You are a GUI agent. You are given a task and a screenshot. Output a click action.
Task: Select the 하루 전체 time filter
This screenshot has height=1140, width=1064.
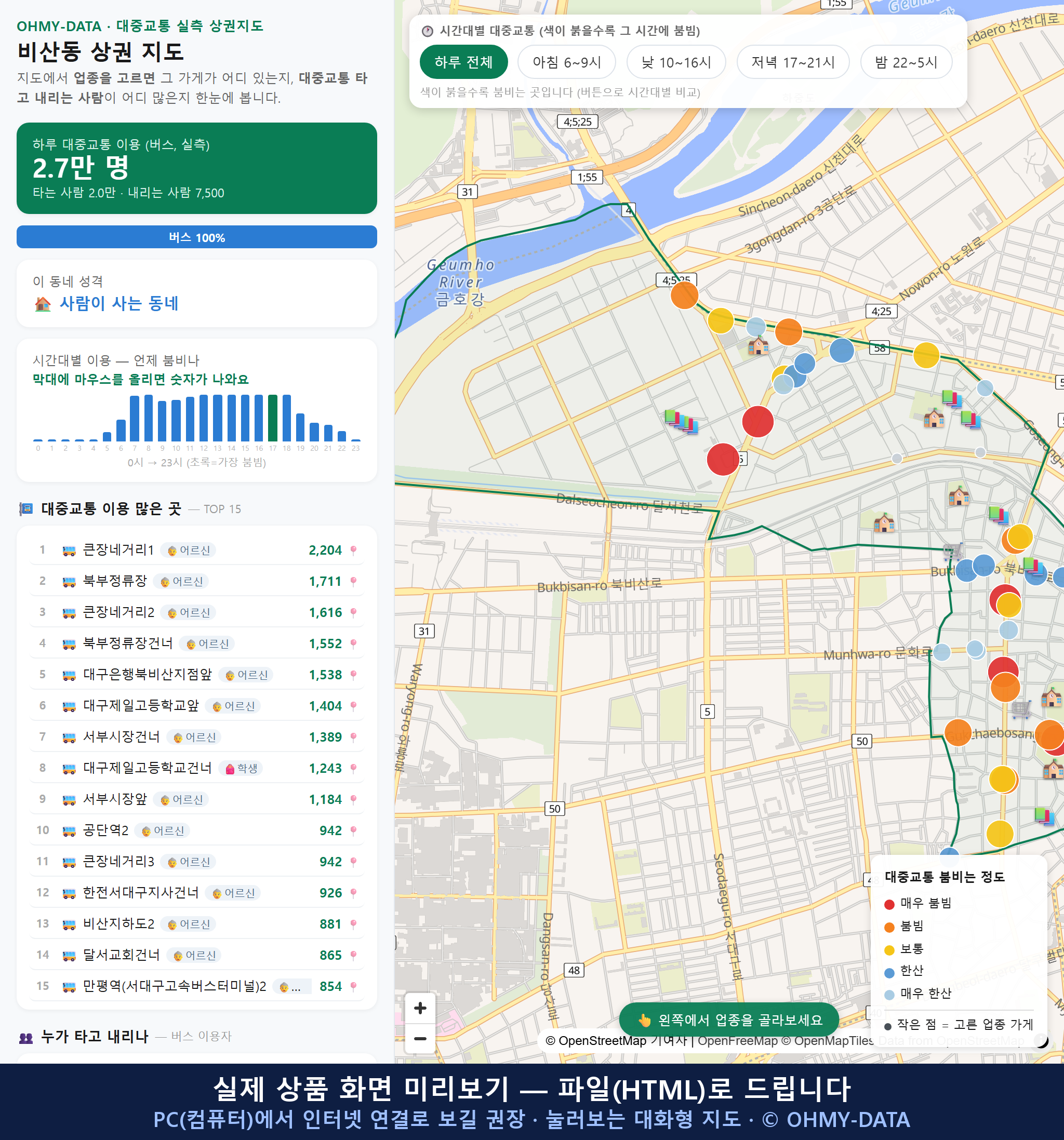click(x=463, y=62)
